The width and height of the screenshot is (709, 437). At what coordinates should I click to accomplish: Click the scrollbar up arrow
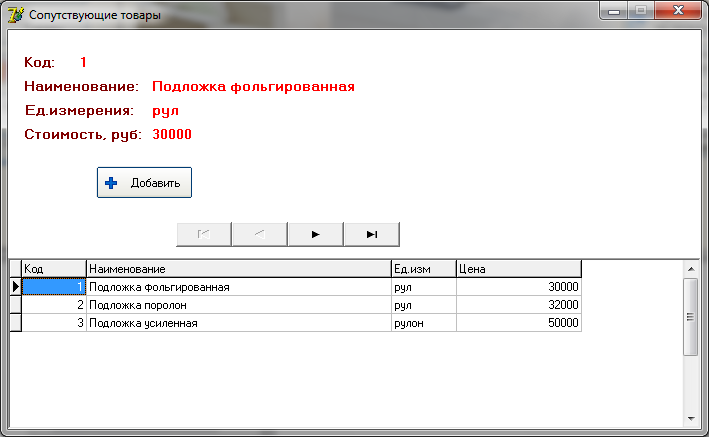click(690, 269)
